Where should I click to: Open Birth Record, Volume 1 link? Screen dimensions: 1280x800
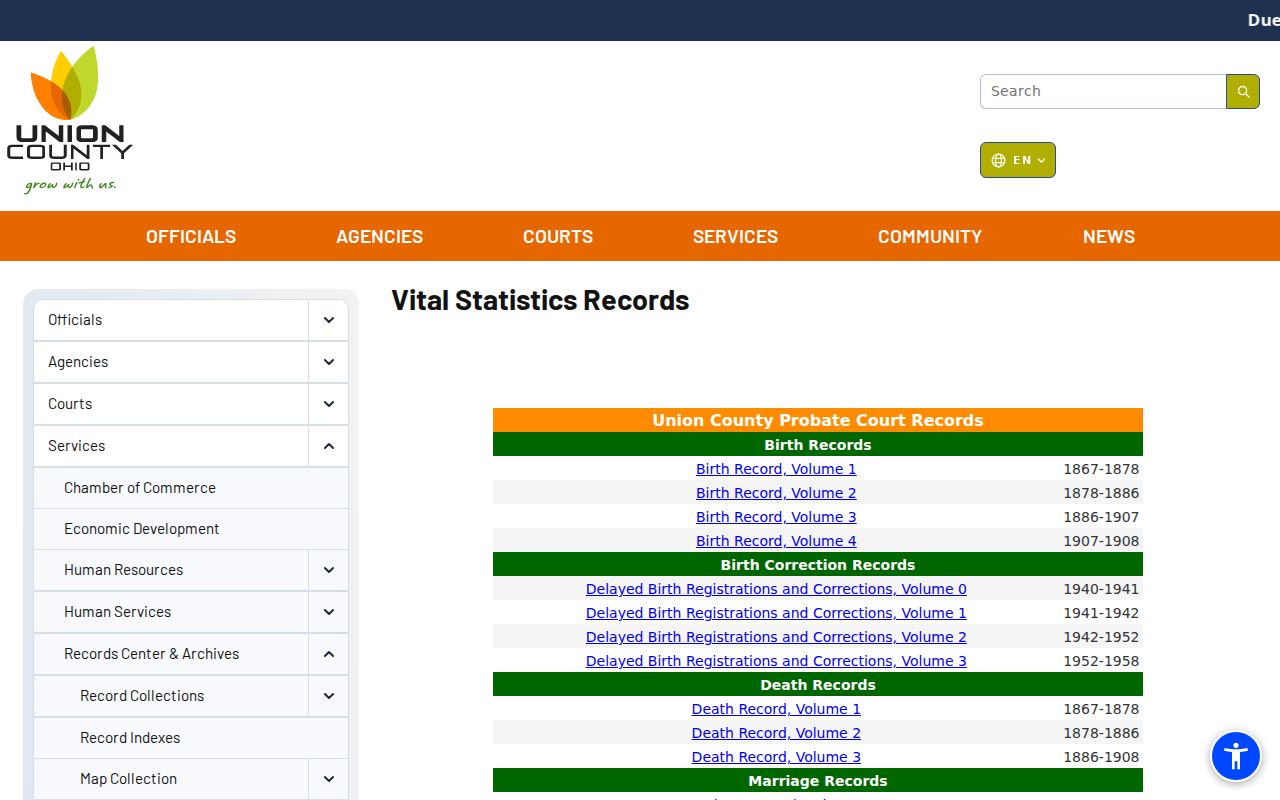[776, 469]
